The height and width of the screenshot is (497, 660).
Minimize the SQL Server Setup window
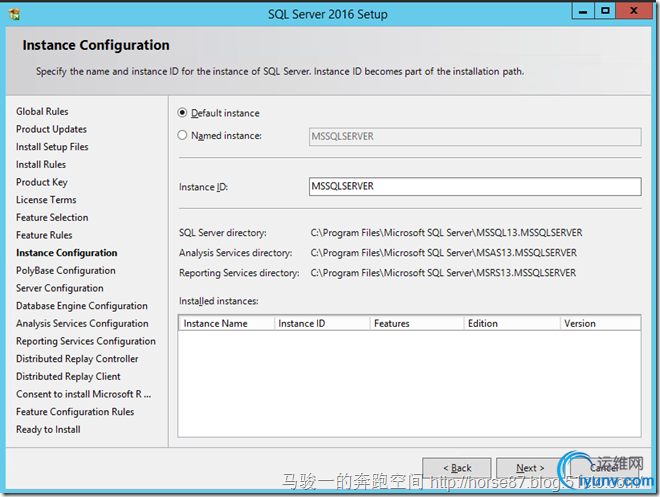[x=583, y=11]
